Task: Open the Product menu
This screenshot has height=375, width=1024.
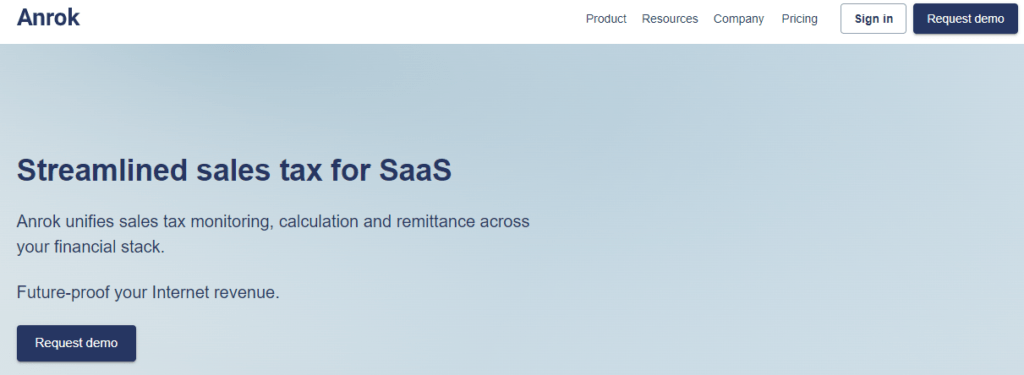Action: (x=606, y=19)
